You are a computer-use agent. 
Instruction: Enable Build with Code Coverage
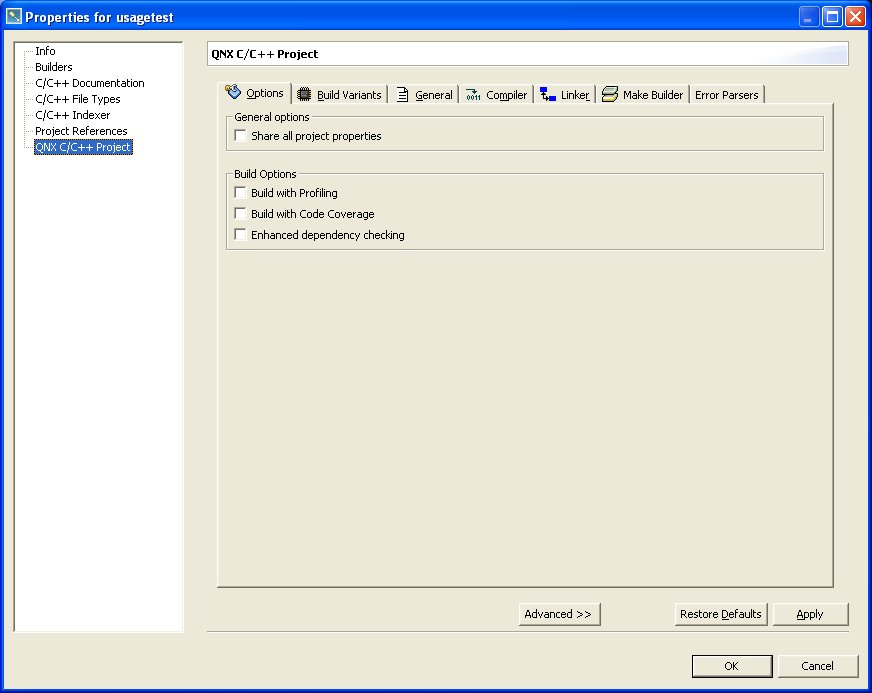pos(239,214)
